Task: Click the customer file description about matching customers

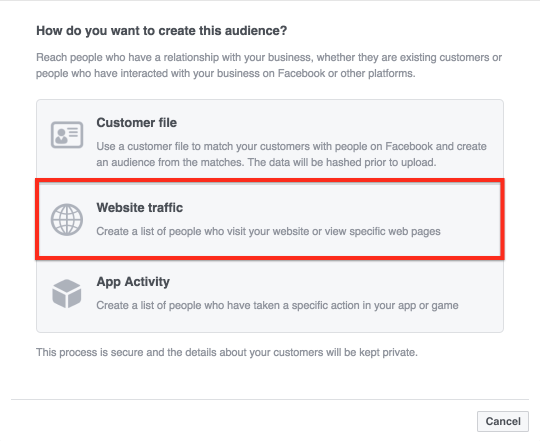Action: pyautogui.click(x=291, y=154)
